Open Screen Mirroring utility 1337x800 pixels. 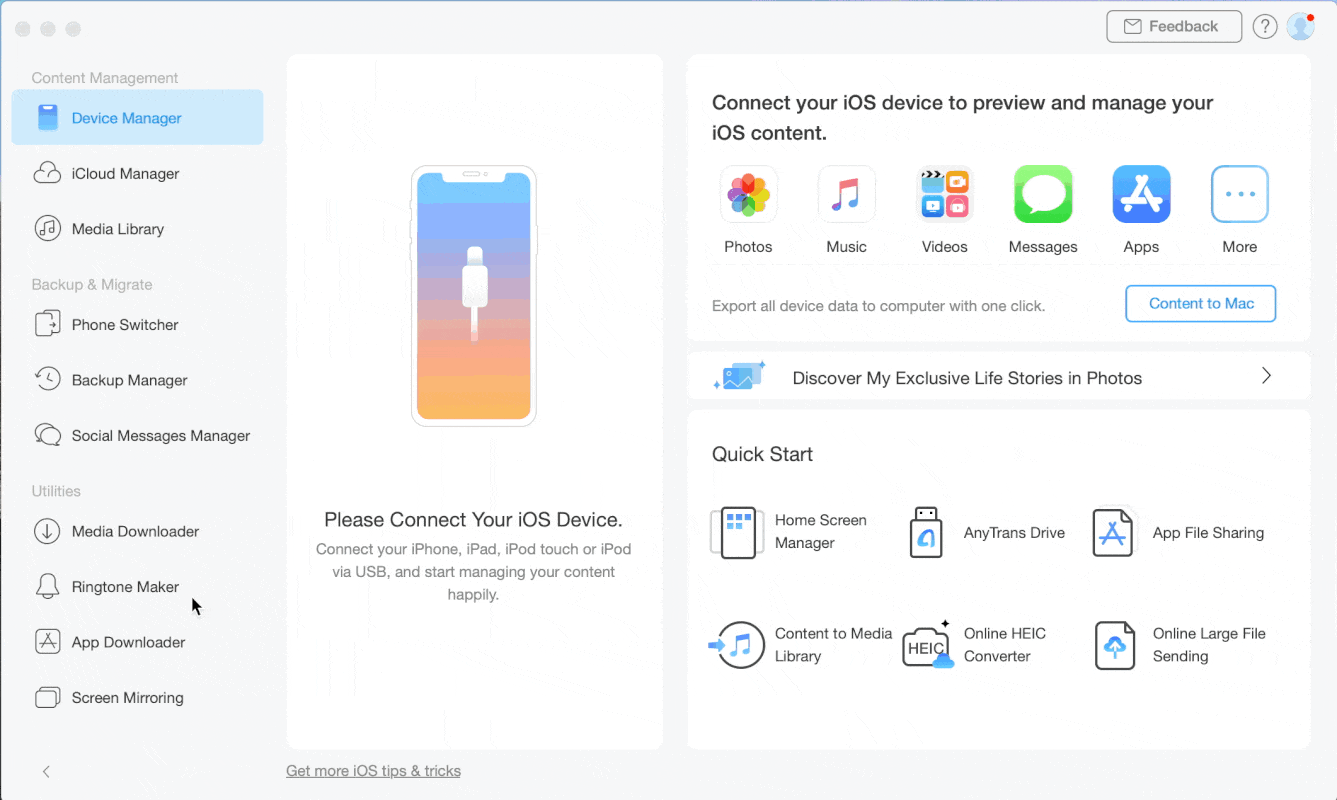pyautogui.click(x=137, y=698)
